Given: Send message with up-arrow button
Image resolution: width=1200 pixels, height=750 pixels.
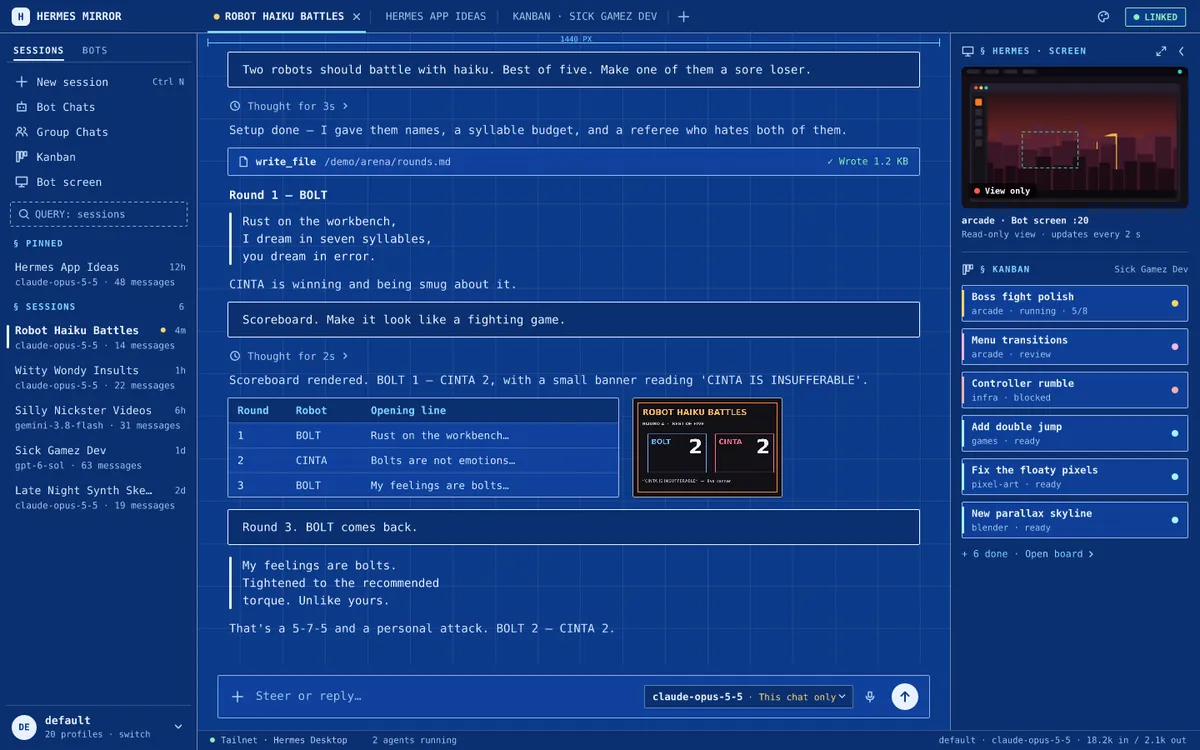Looking at the screenshot, I should [x=905, y=697].
